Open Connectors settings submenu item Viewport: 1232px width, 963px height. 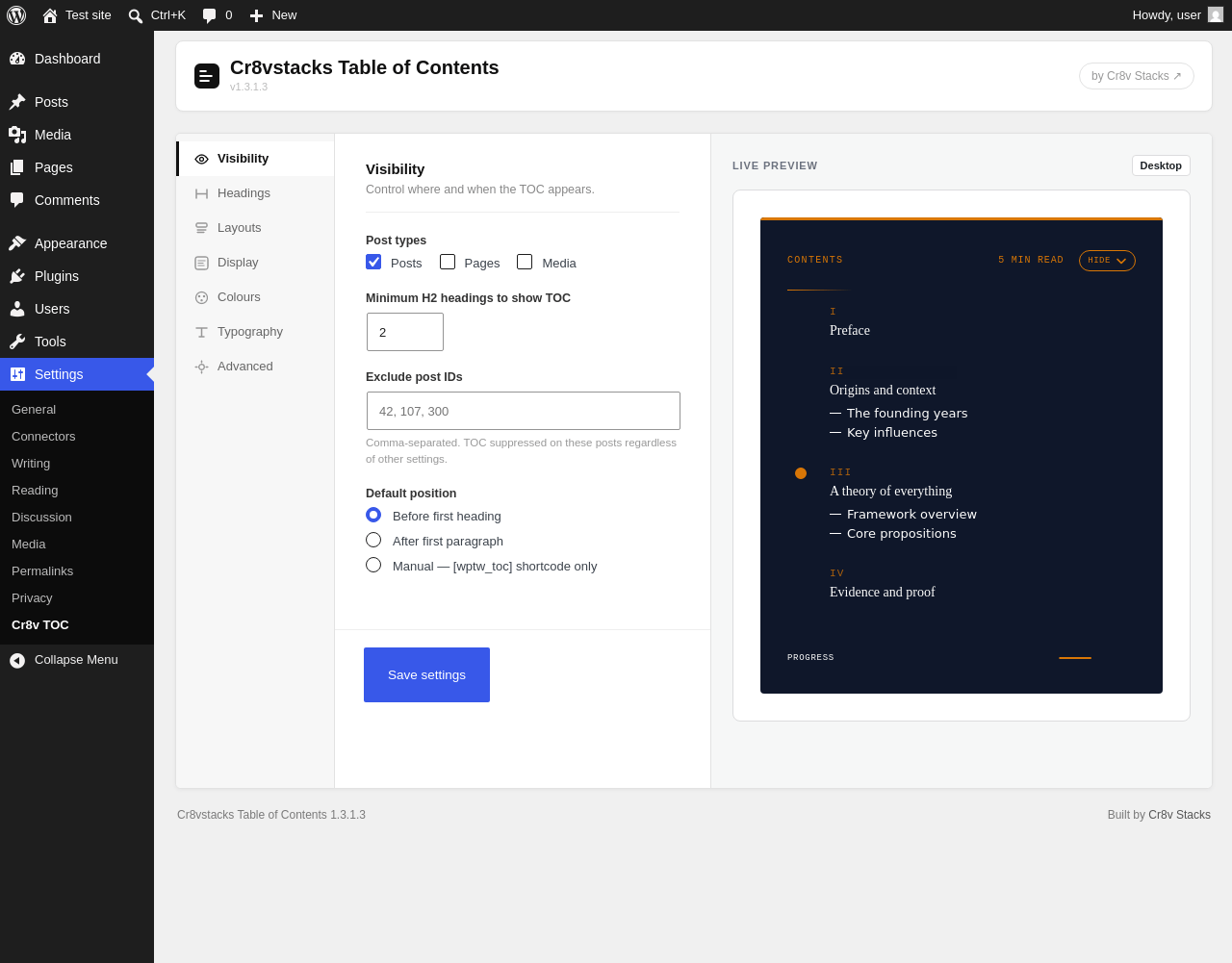click(x=43, y=437)
